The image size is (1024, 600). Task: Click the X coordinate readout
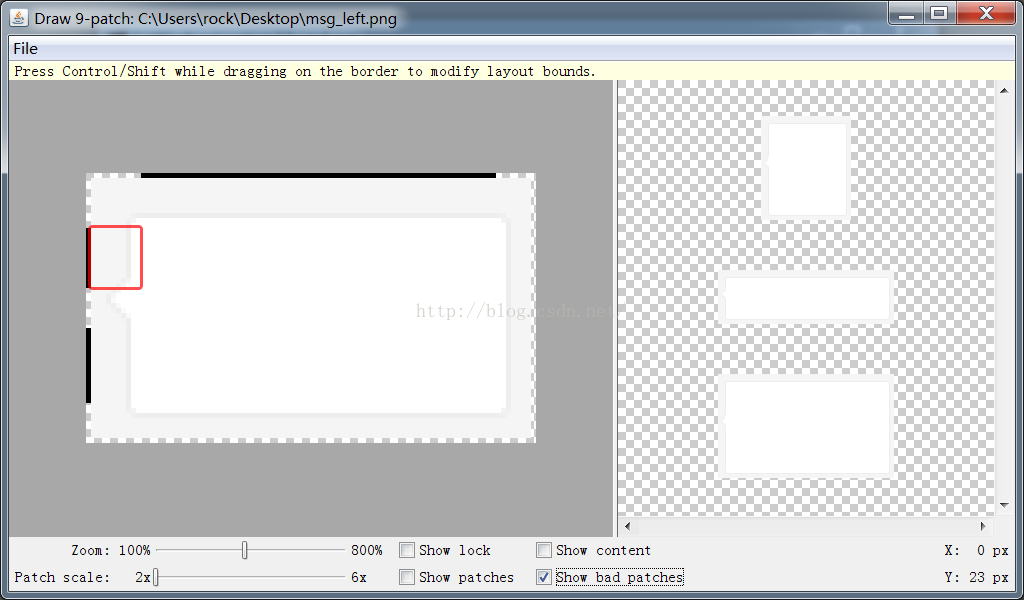coord(976,550)
